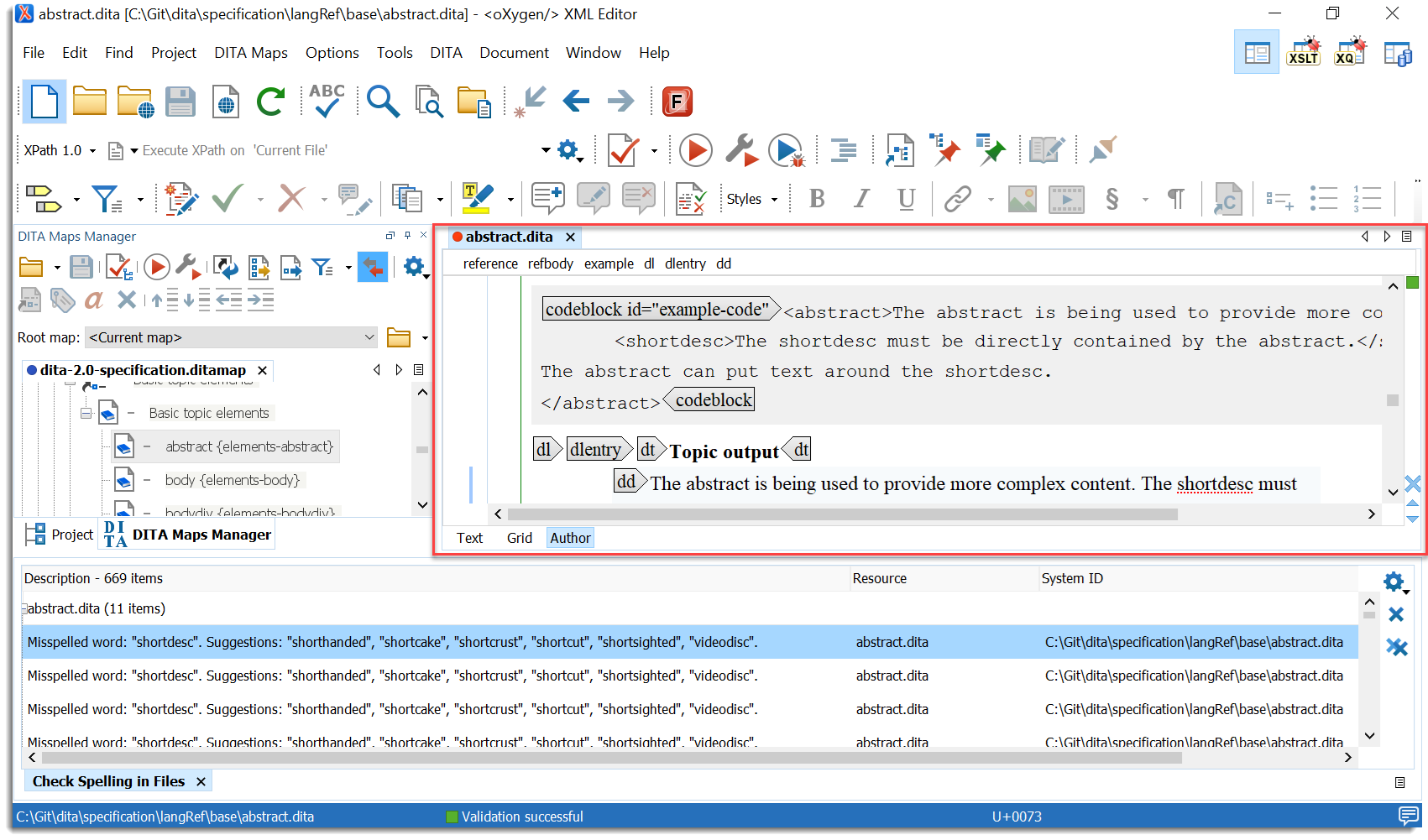Close the Check Spelling in Files tab

[x=201, y=782]
